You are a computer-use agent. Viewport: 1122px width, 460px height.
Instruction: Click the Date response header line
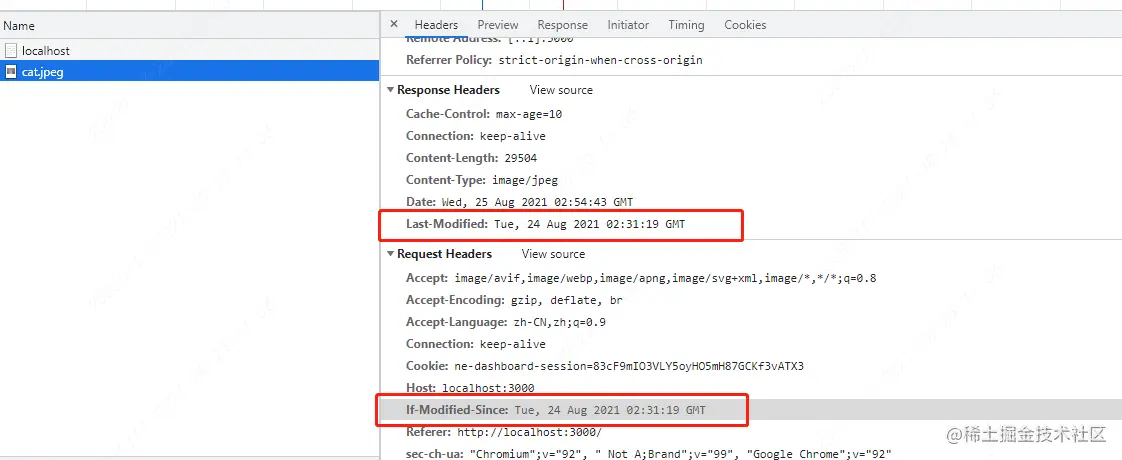519,202
